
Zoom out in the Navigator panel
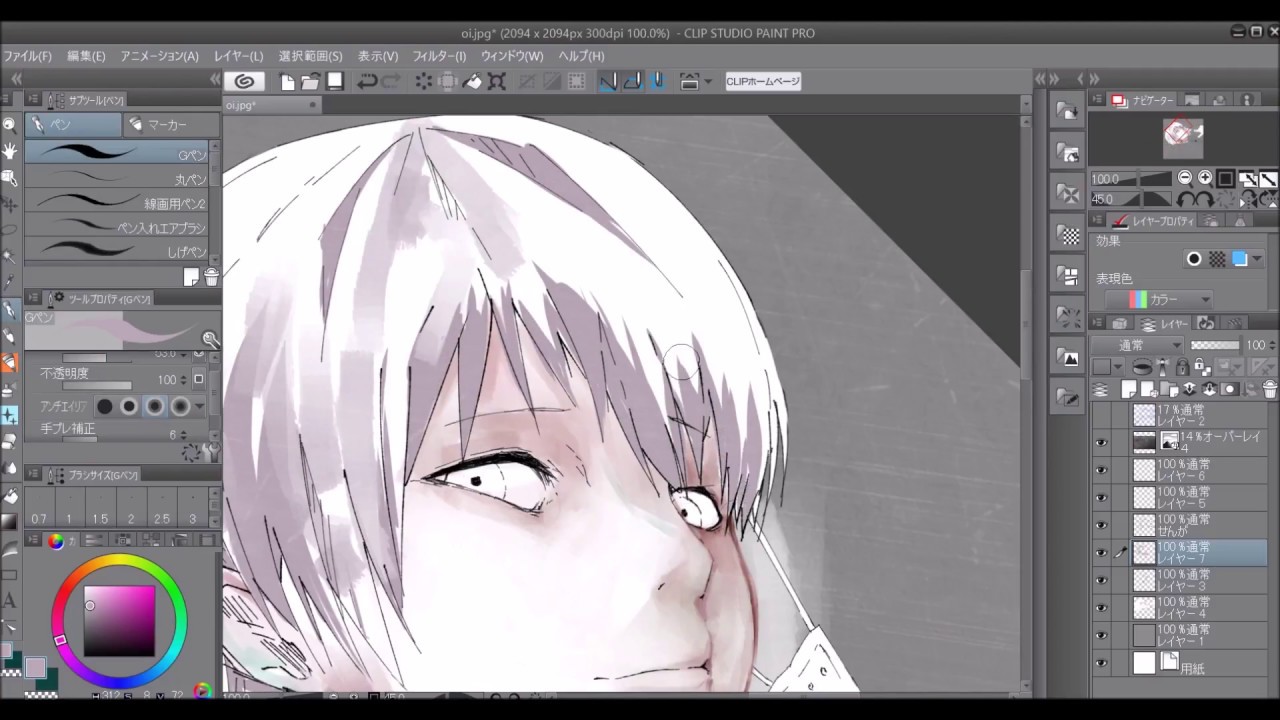tap(1185, 178)
